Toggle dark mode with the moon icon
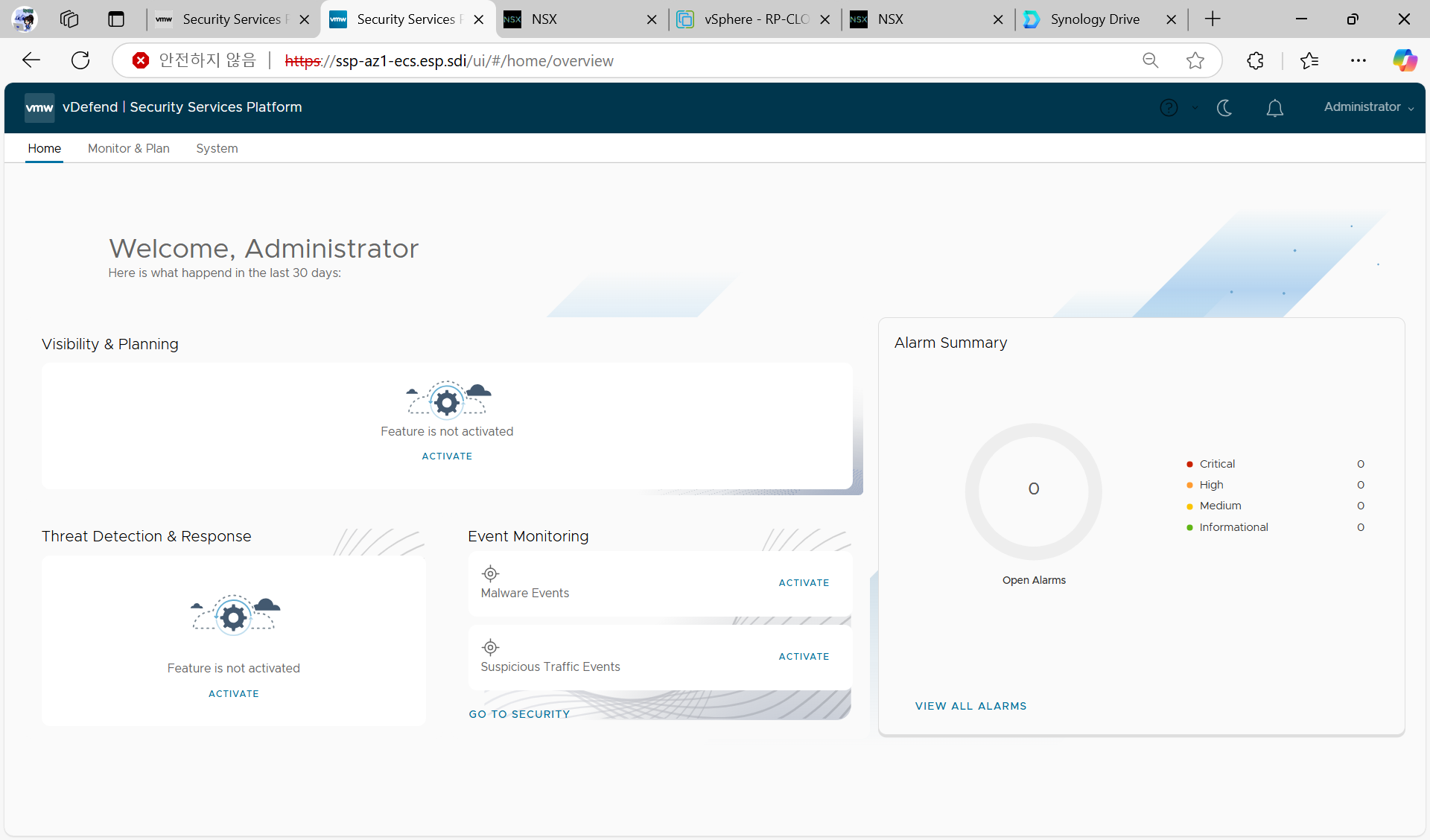The width and height of the screenshot is (1430, 840). click(1224, 108)
